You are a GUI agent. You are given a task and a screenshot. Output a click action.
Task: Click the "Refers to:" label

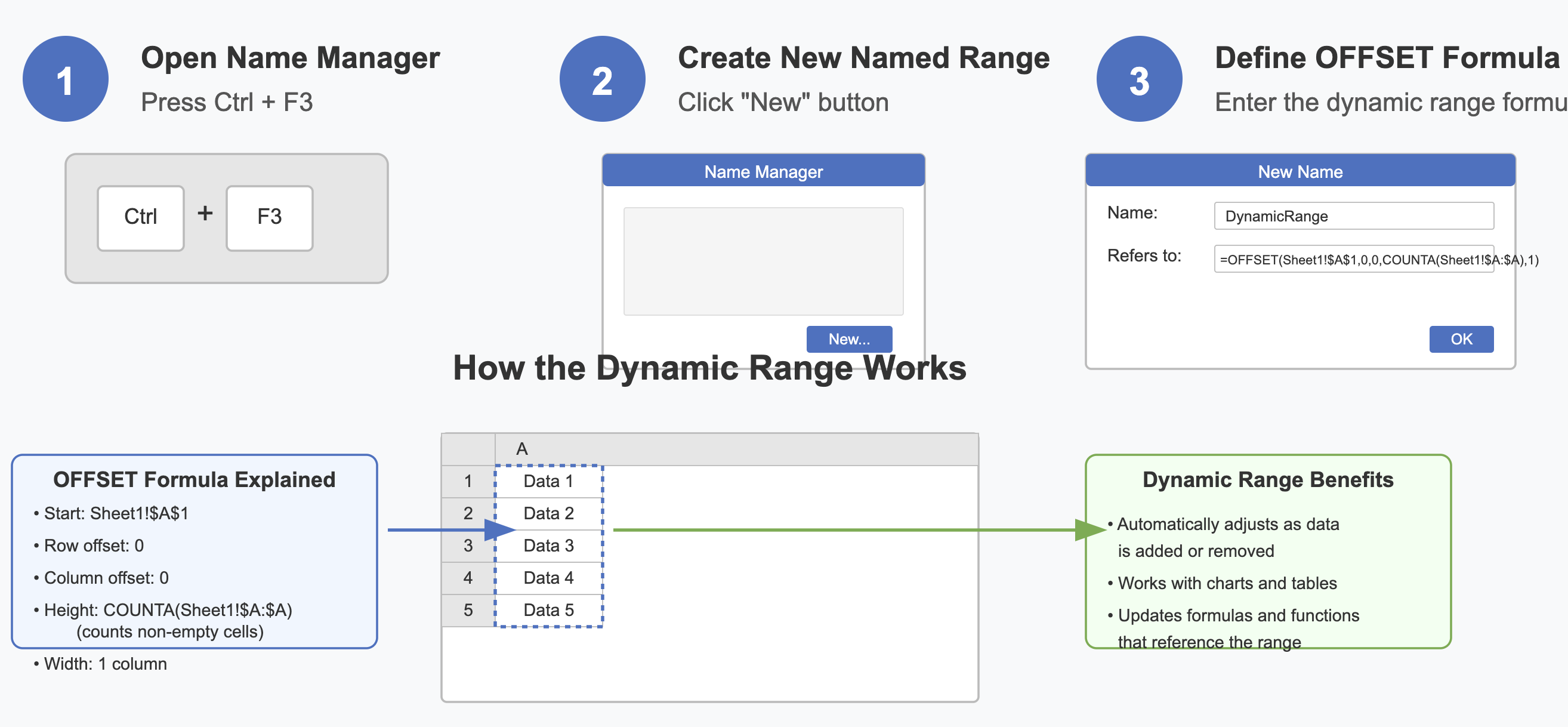[1144, 255]
